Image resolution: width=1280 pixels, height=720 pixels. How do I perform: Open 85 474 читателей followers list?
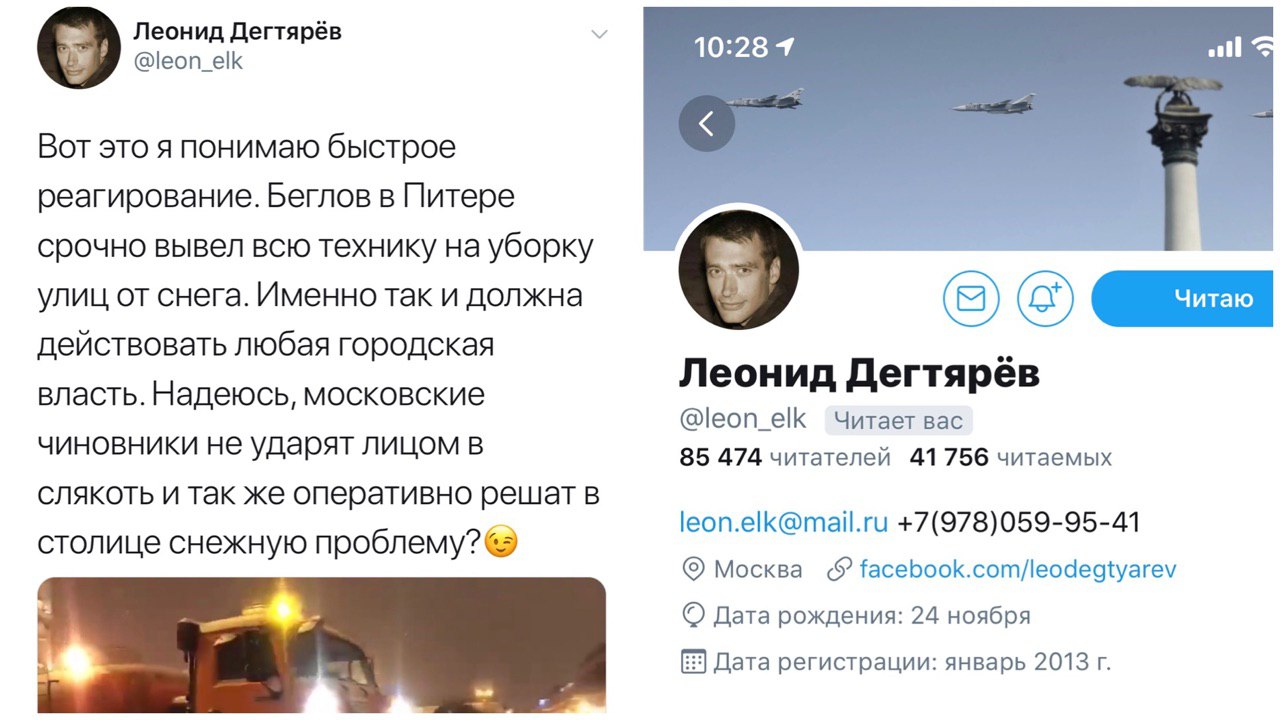(x=785, y=458)
